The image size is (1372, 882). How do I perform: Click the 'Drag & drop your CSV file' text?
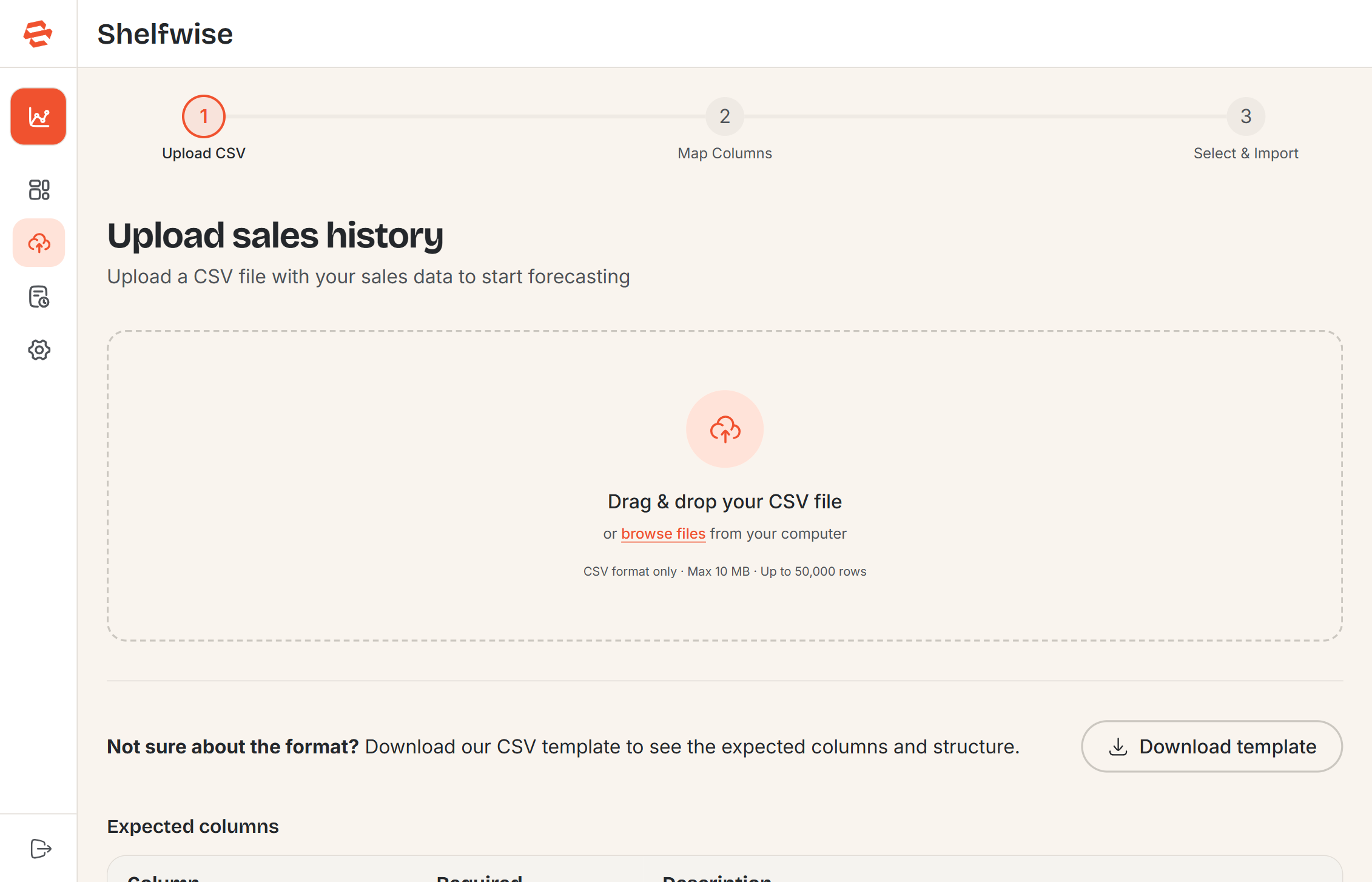click(725, 502)
